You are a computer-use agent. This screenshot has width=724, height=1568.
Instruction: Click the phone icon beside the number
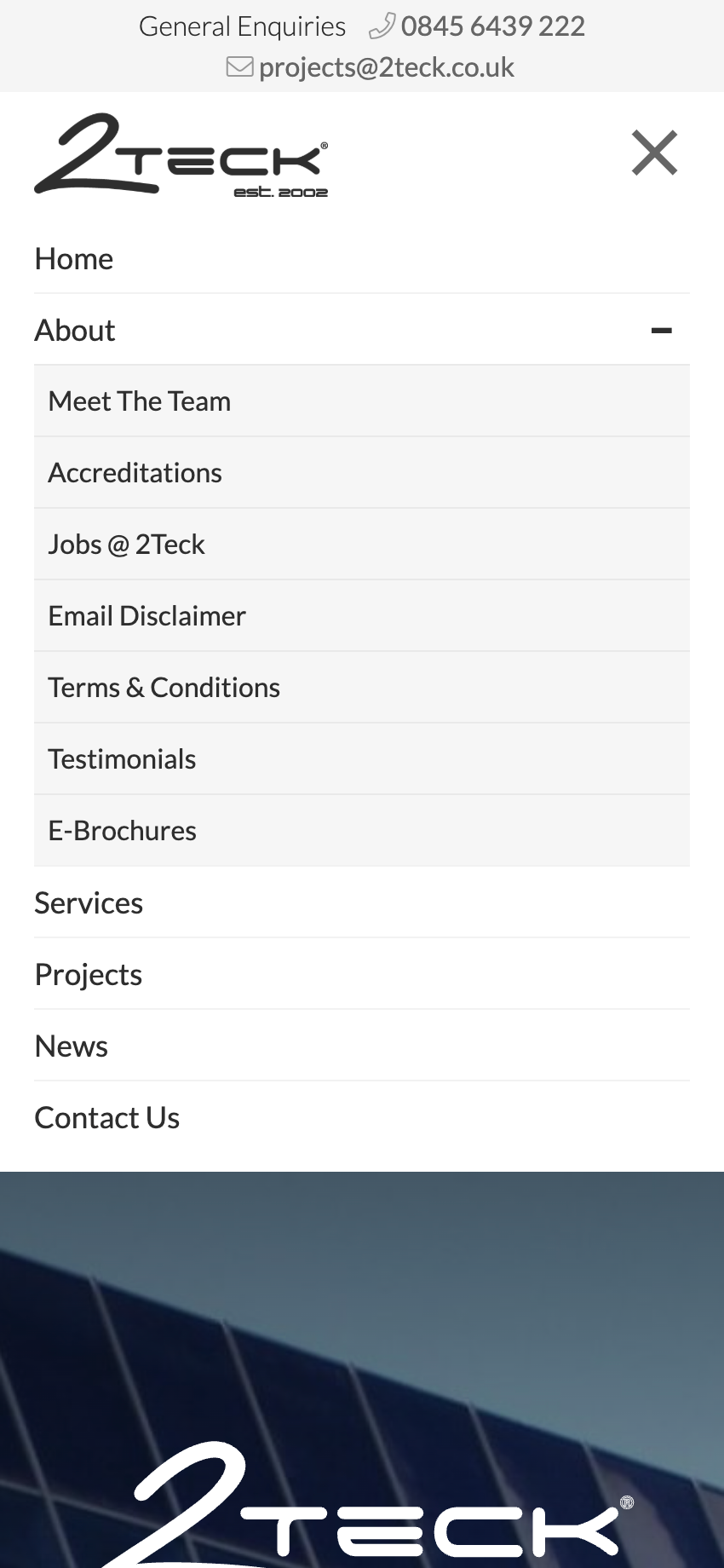[382, 26]
